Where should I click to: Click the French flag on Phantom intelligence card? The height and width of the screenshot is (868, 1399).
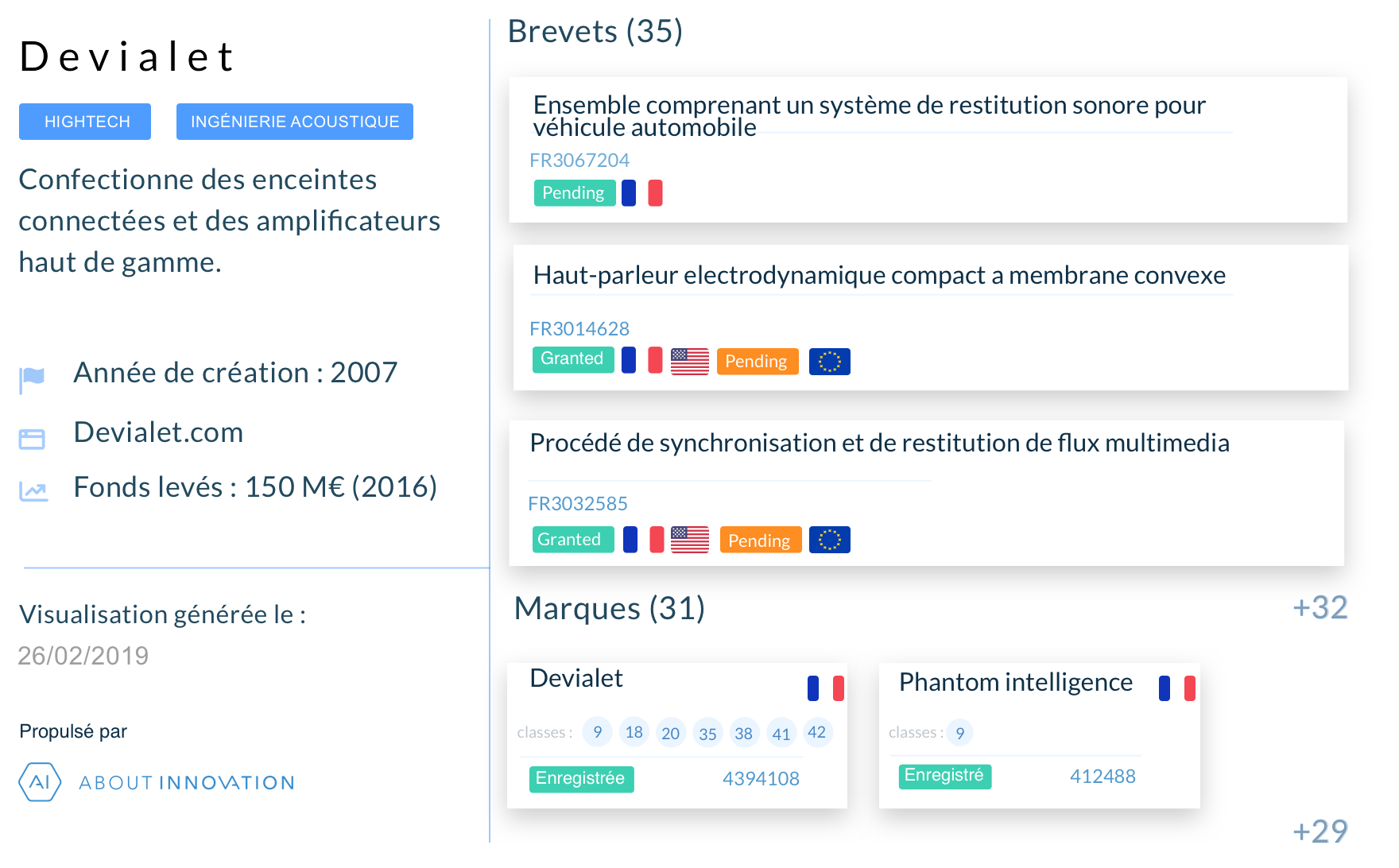point(1177,688)
